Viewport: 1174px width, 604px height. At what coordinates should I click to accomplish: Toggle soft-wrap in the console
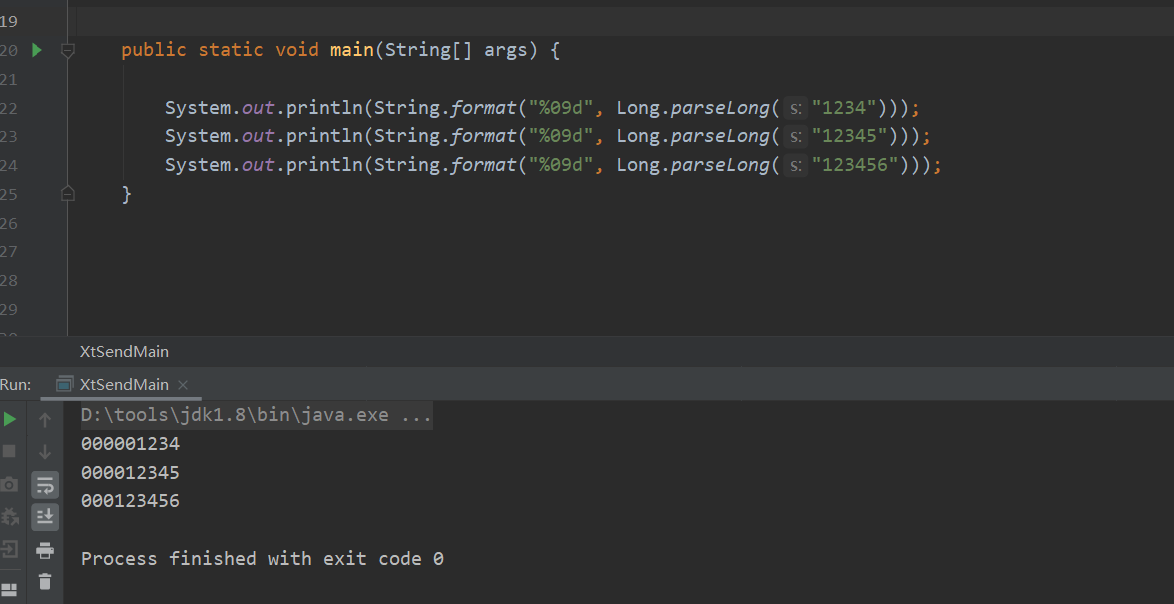pos(45,485)
